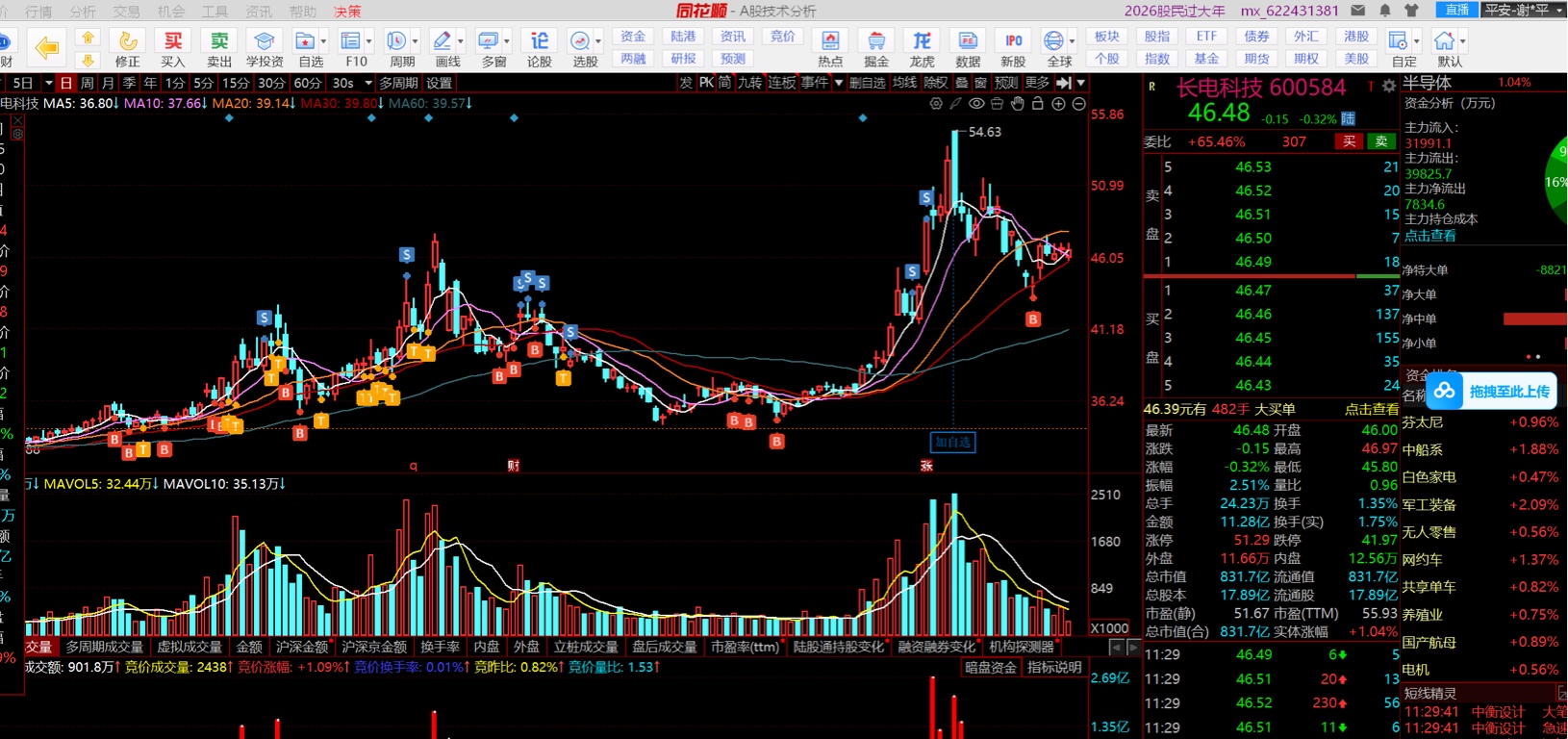The image size is (1568, 739).
Task: Go back with the yellow left arrow
Action: tap(45, 46)
